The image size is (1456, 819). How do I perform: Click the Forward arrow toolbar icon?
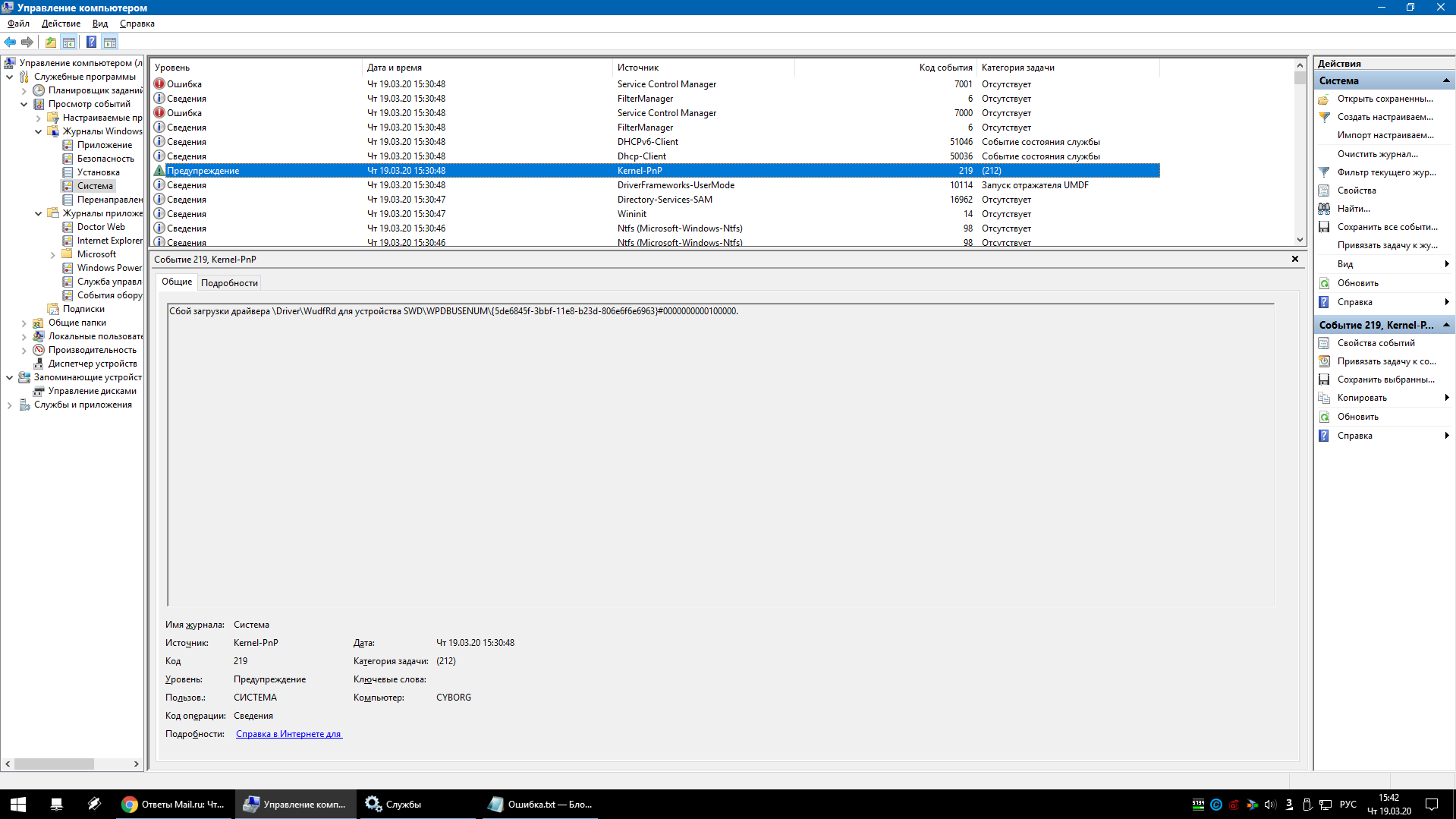point(27,43)
